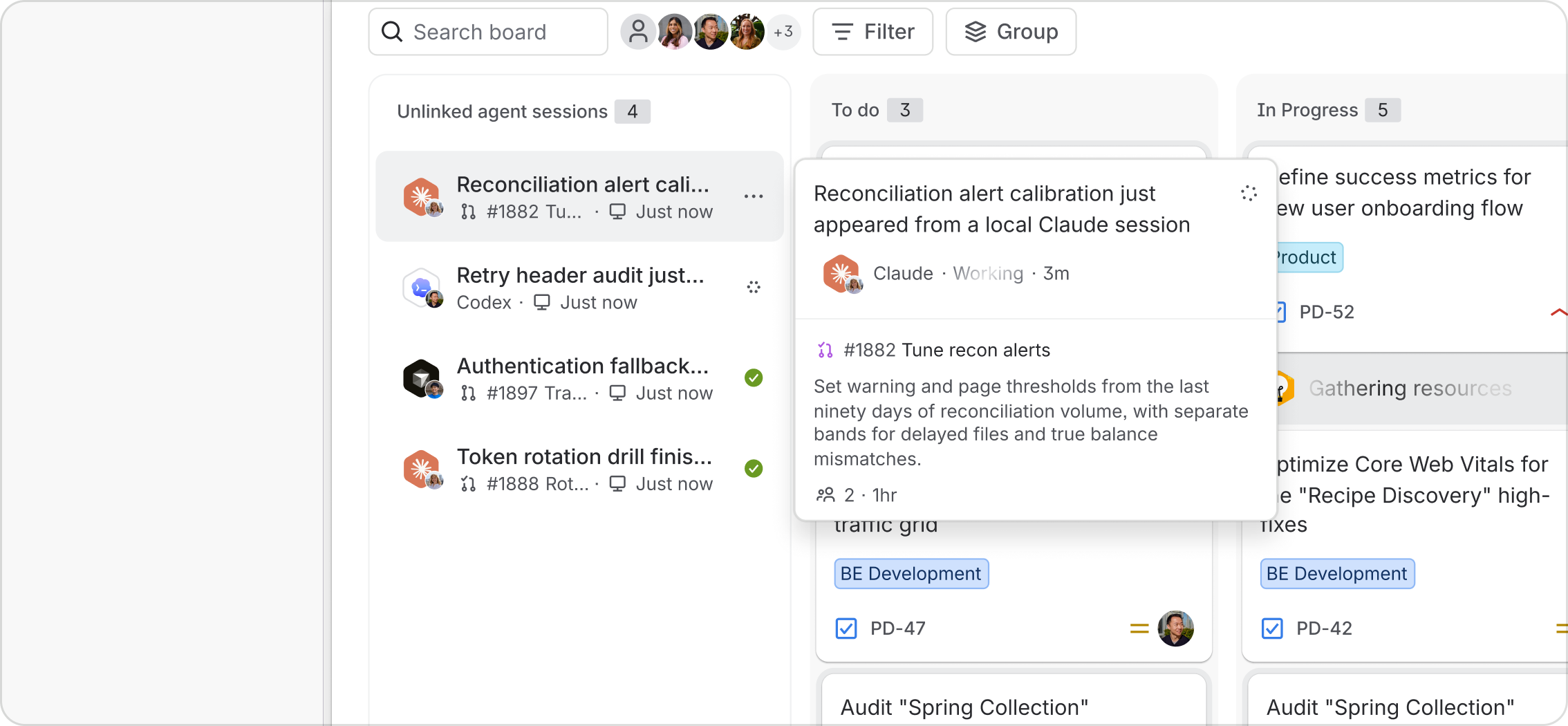Viewport: 1568px width, 726px height.
Task: Click the magnifier icon in Search board
Action: click(x=392, y=32)
